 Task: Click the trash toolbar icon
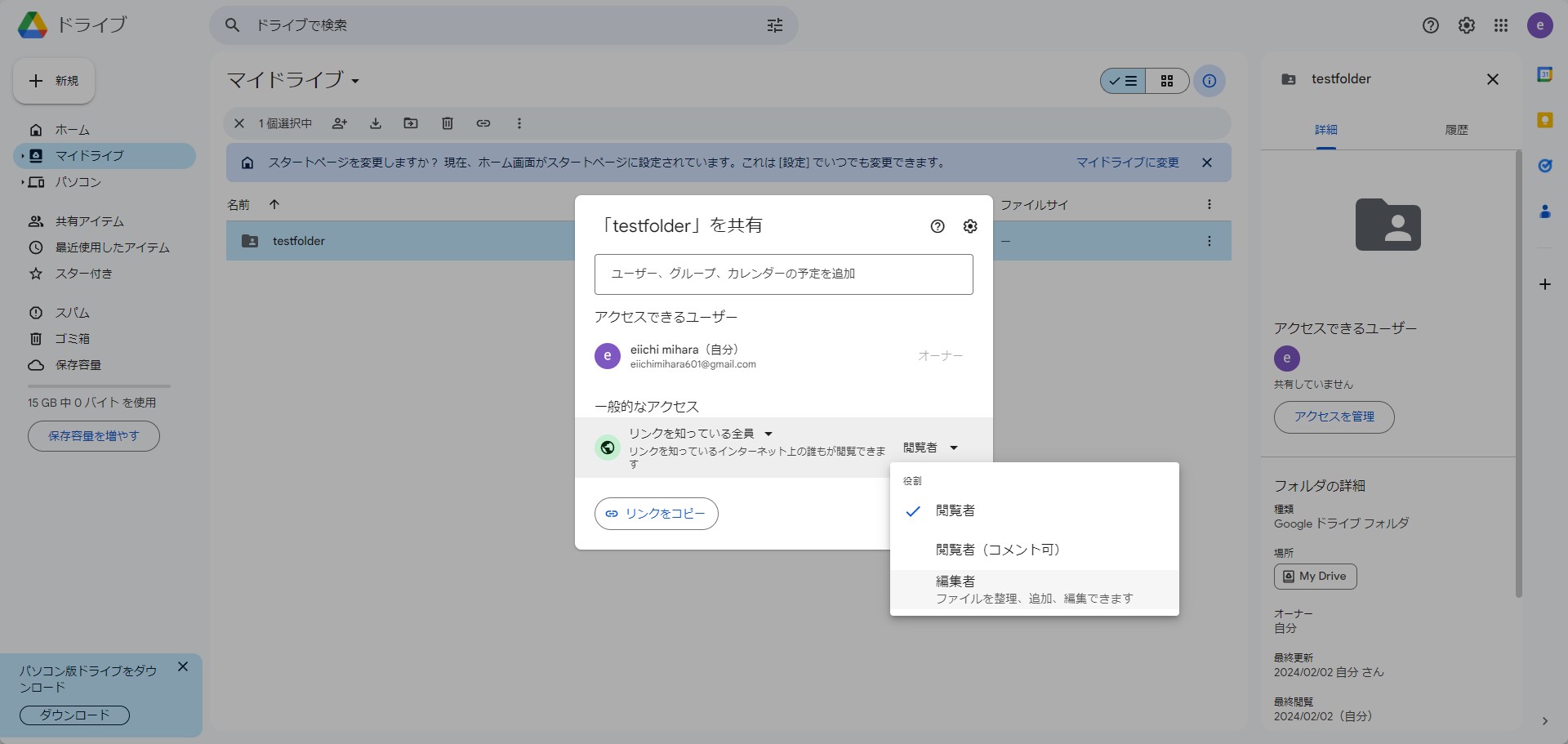click(448, 123)
